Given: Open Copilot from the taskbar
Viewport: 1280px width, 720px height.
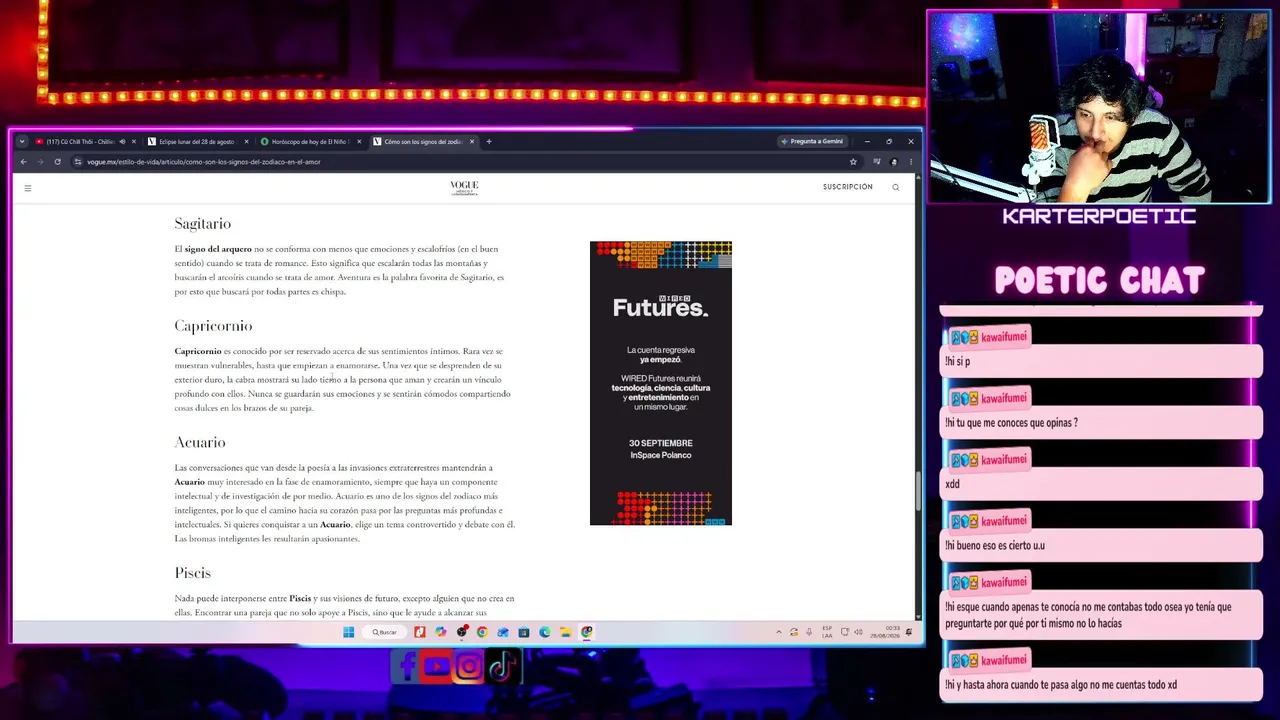Looking at the screenshot, I should tap(441, 632).
